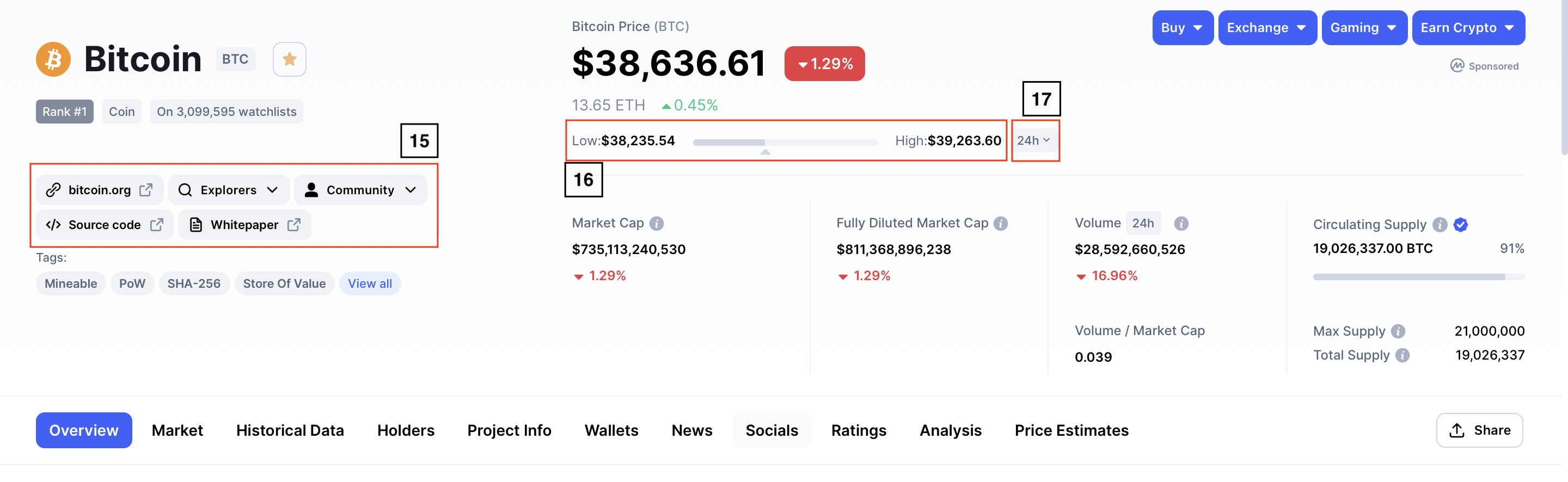Click the blue verified checkmark badge
The width and height of the screenshot is (1568, 482).
coord(1460,225)
